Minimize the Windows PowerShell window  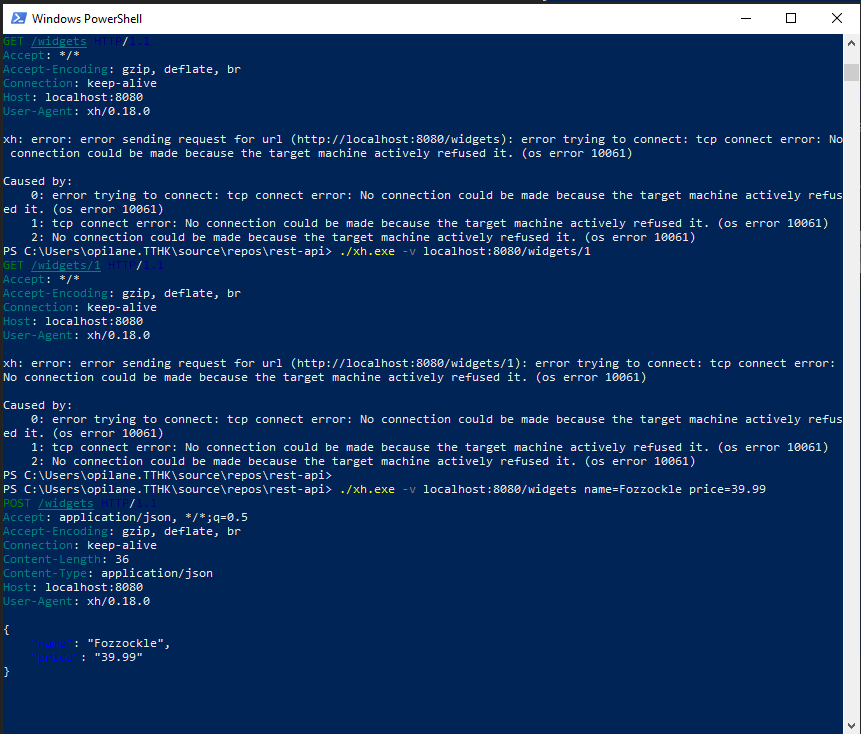point(746,18)
